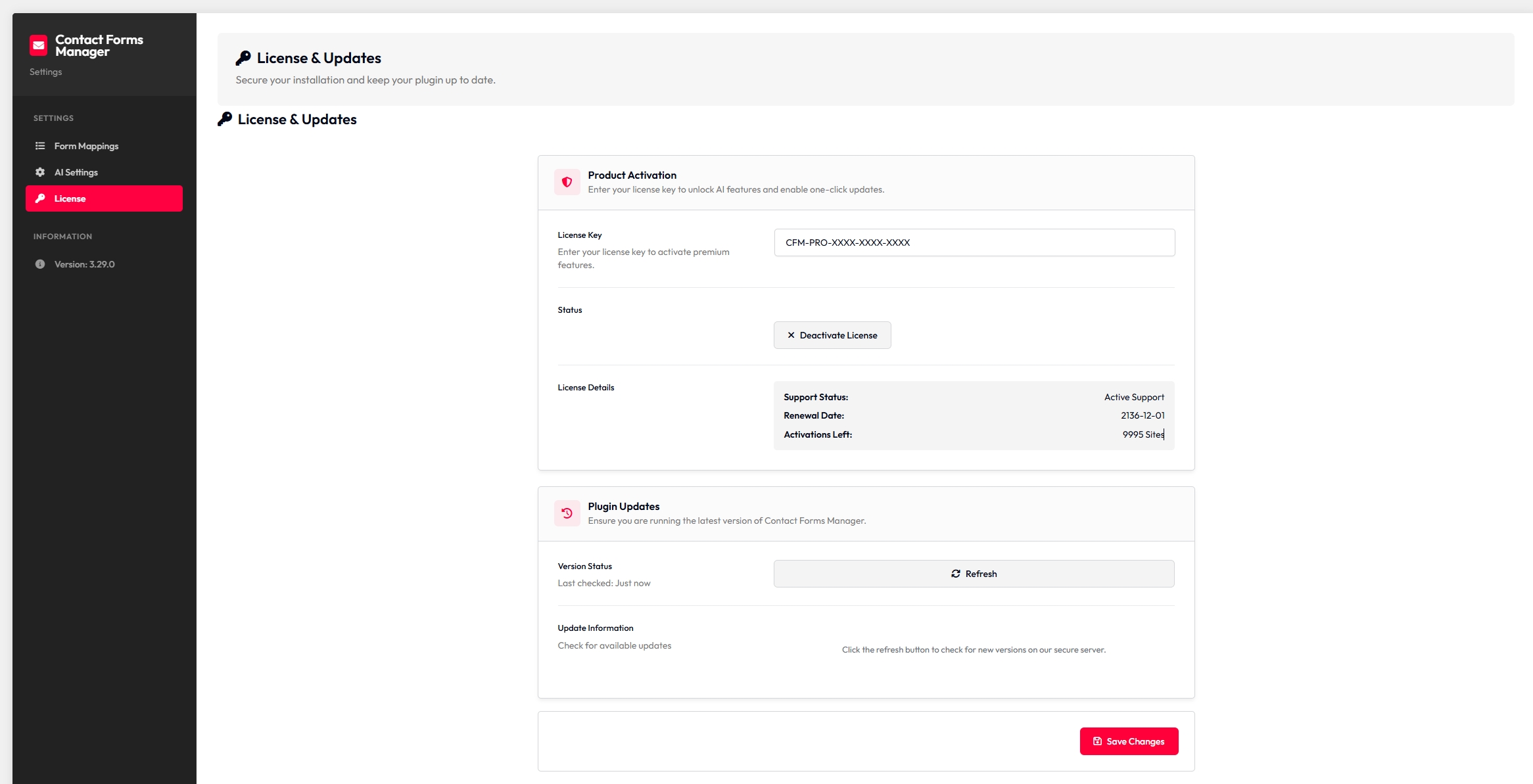Click Settings under Contact Forms Manager

45,72
